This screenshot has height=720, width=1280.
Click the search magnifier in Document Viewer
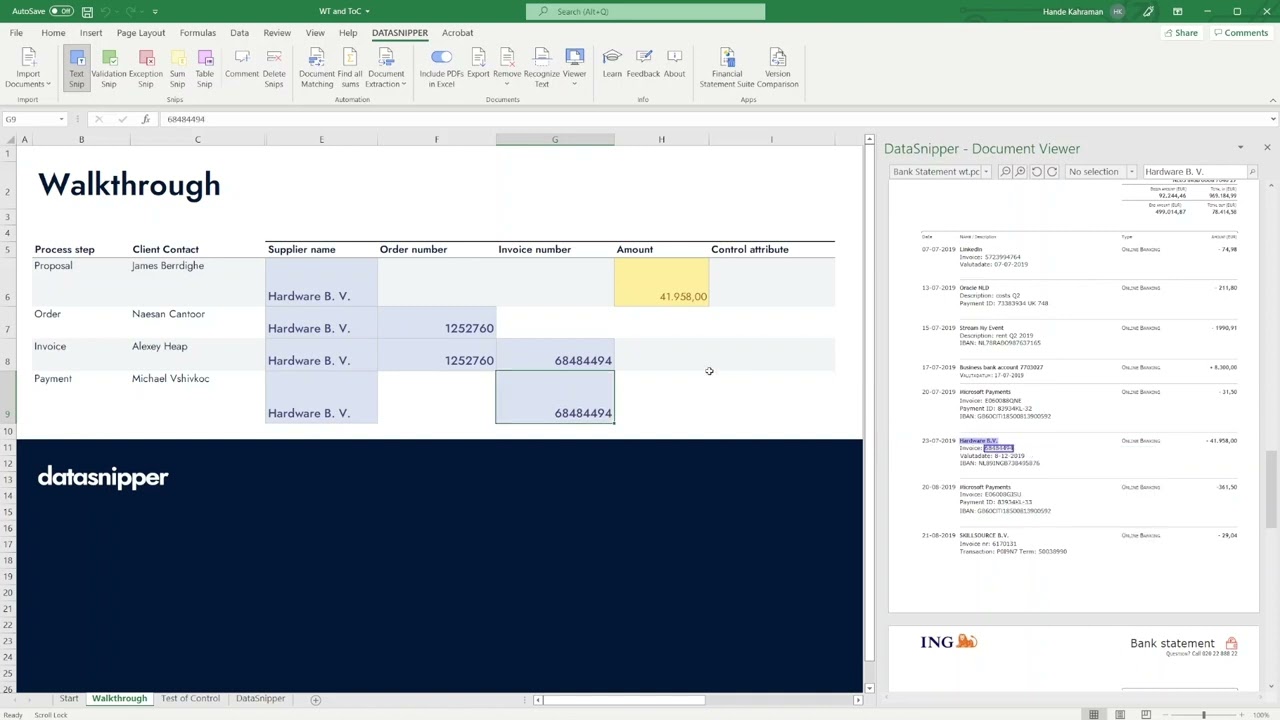click(1251, 172)
